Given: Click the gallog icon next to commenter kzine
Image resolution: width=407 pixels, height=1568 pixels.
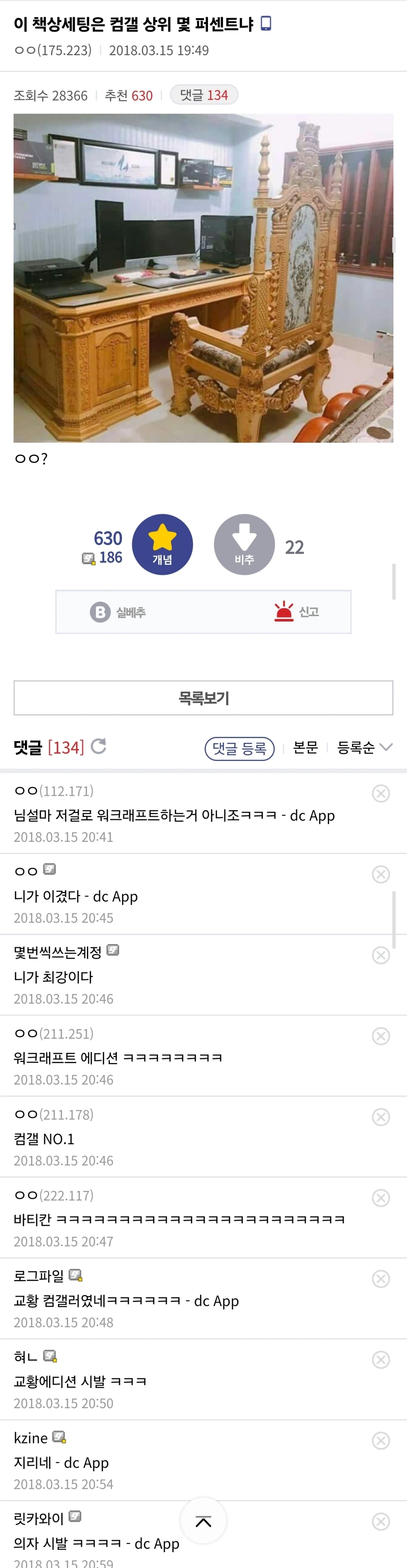Looking at the screenshot, I should pyautogui.click(x=60, y=1439).
